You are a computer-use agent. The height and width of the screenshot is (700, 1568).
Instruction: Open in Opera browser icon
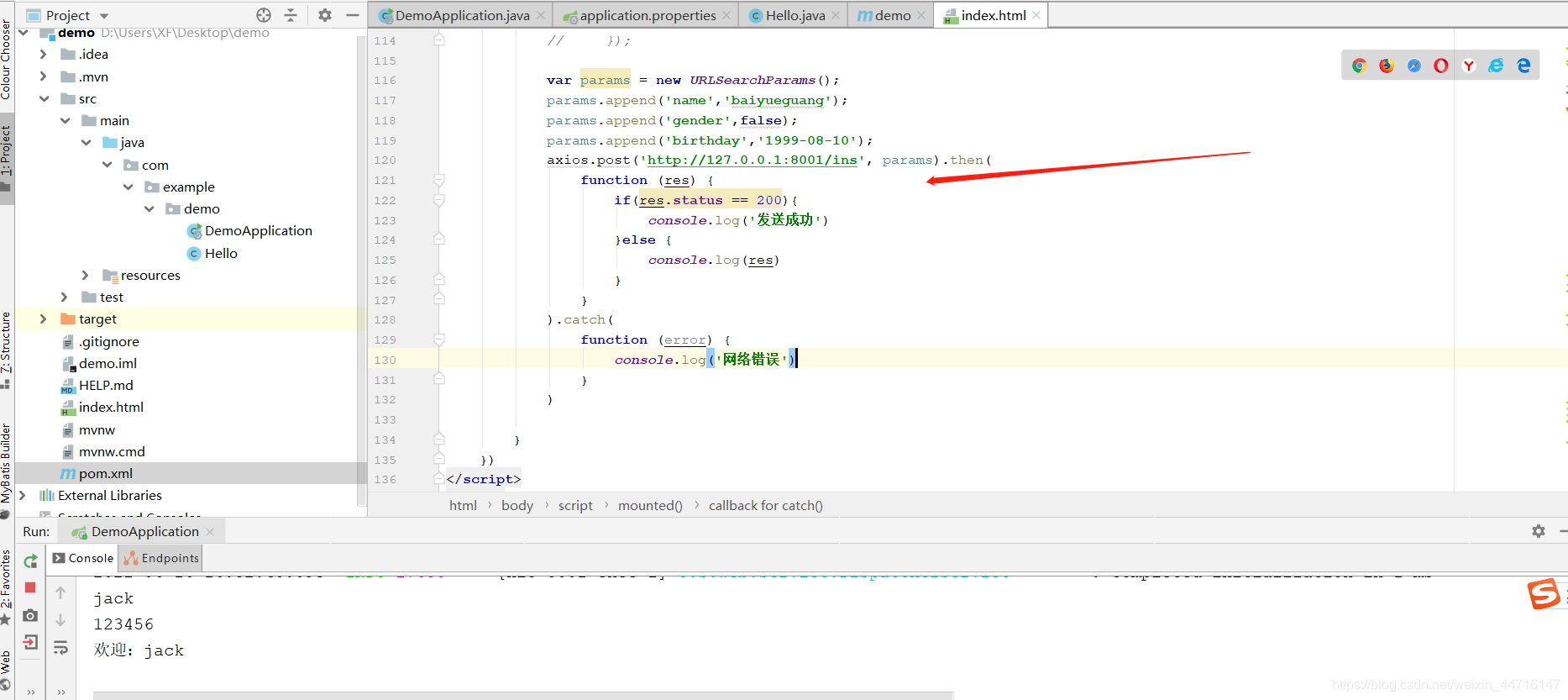tap(1441, 66)
